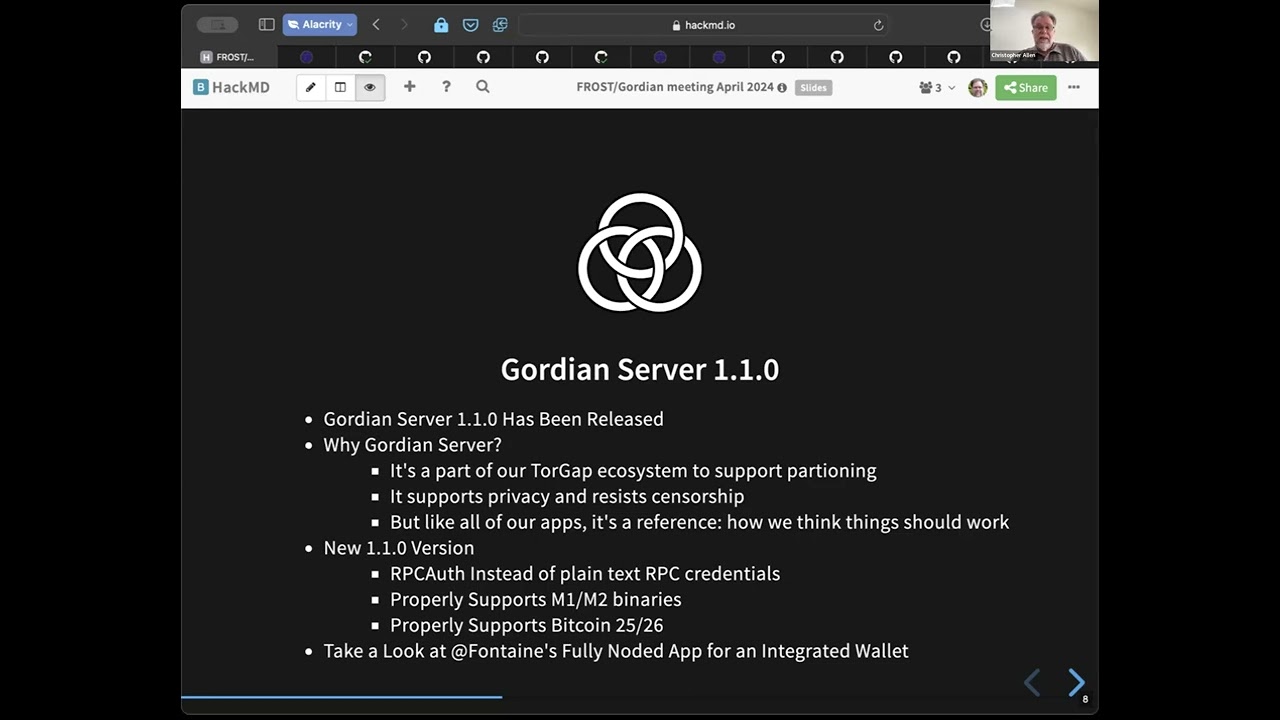Click 'Properly Supports Bitcoin 25/26' line
The width and height of the screenshot is (1280, 720).
tap(527, 626)
